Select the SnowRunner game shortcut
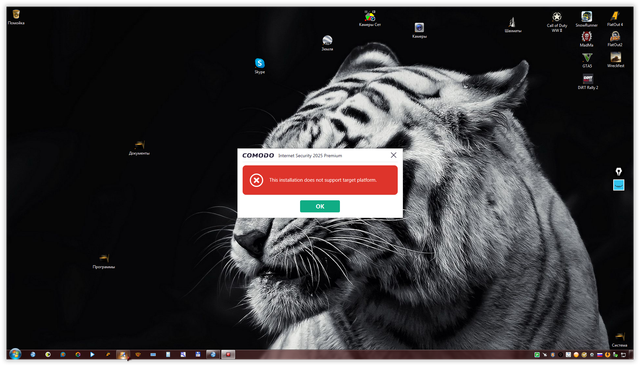This screenshot has width=640, height=366. click(x=587, y=19)
